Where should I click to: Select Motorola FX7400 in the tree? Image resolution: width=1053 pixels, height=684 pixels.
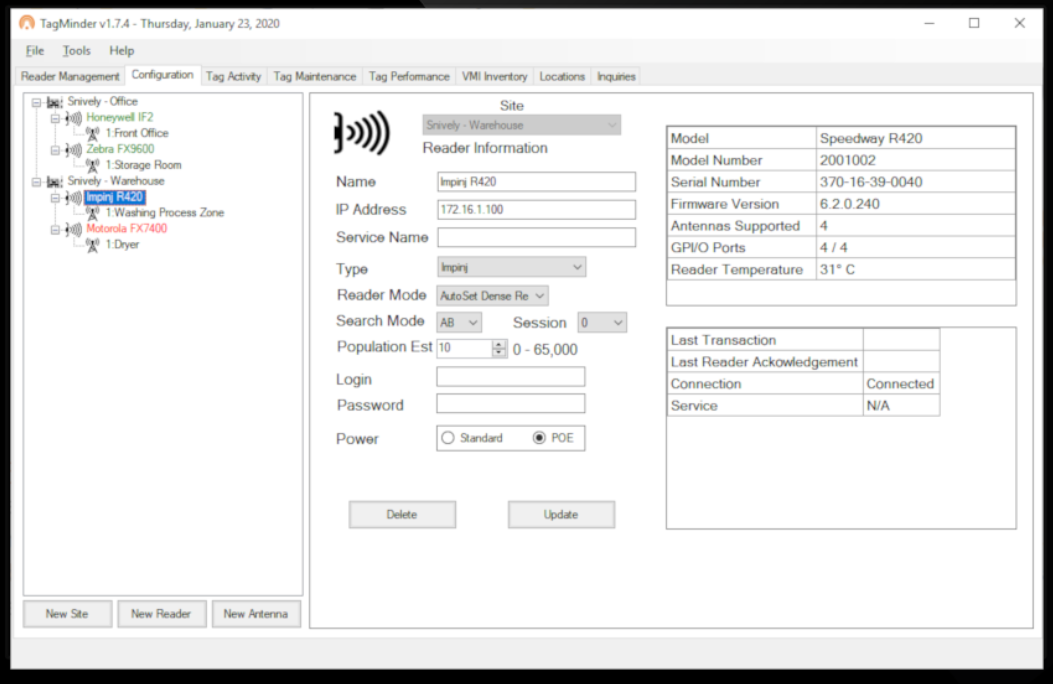(x=126, y=228)
